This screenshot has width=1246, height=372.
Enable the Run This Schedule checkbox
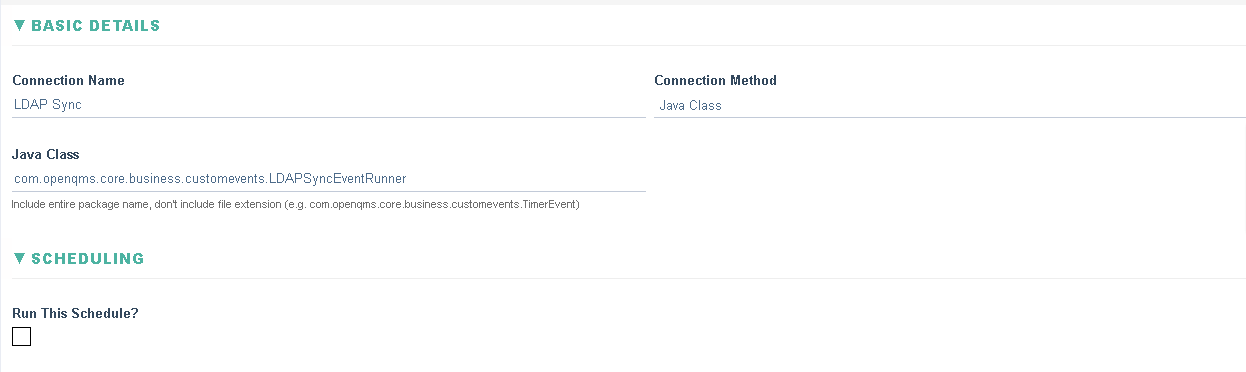pyautogui.click(x=22, y=337)
